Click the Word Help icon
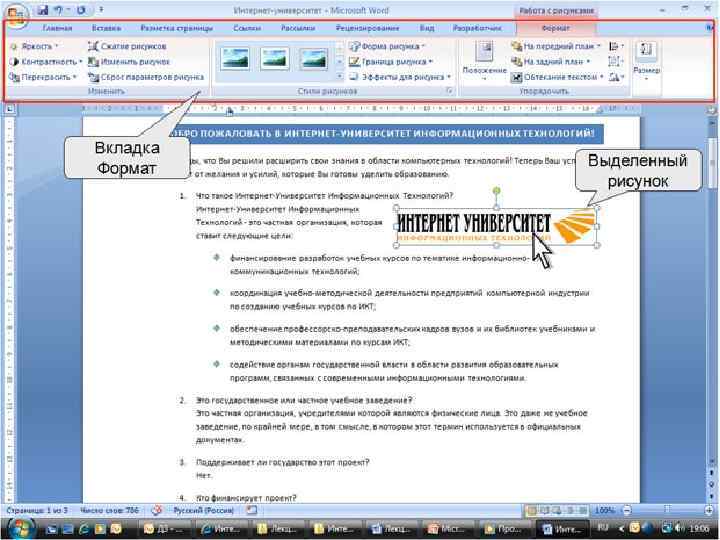Screen dimensions: 720x540 point(710,28)
